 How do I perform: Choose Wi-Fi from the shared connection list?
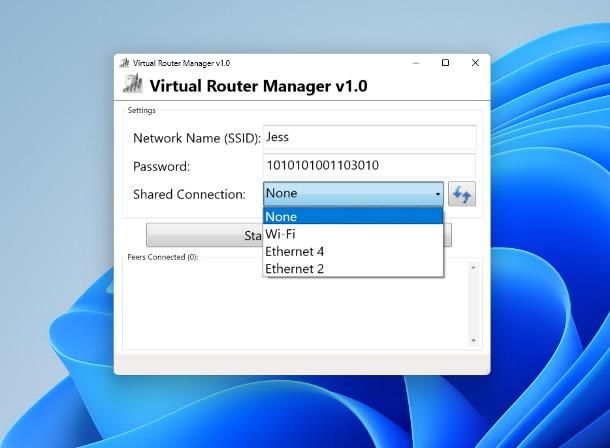353,234
